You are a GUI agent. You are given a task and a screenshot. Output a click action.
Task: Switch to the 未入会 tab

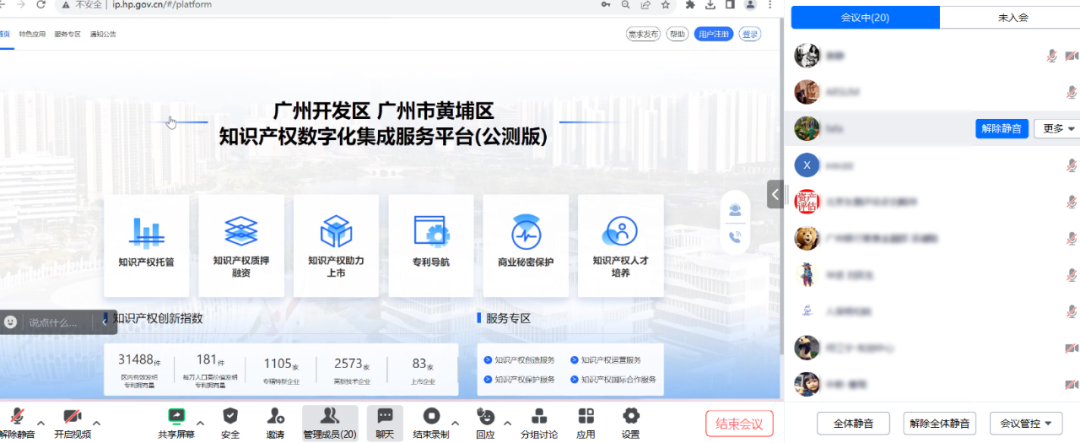[x=1009, y=17]
